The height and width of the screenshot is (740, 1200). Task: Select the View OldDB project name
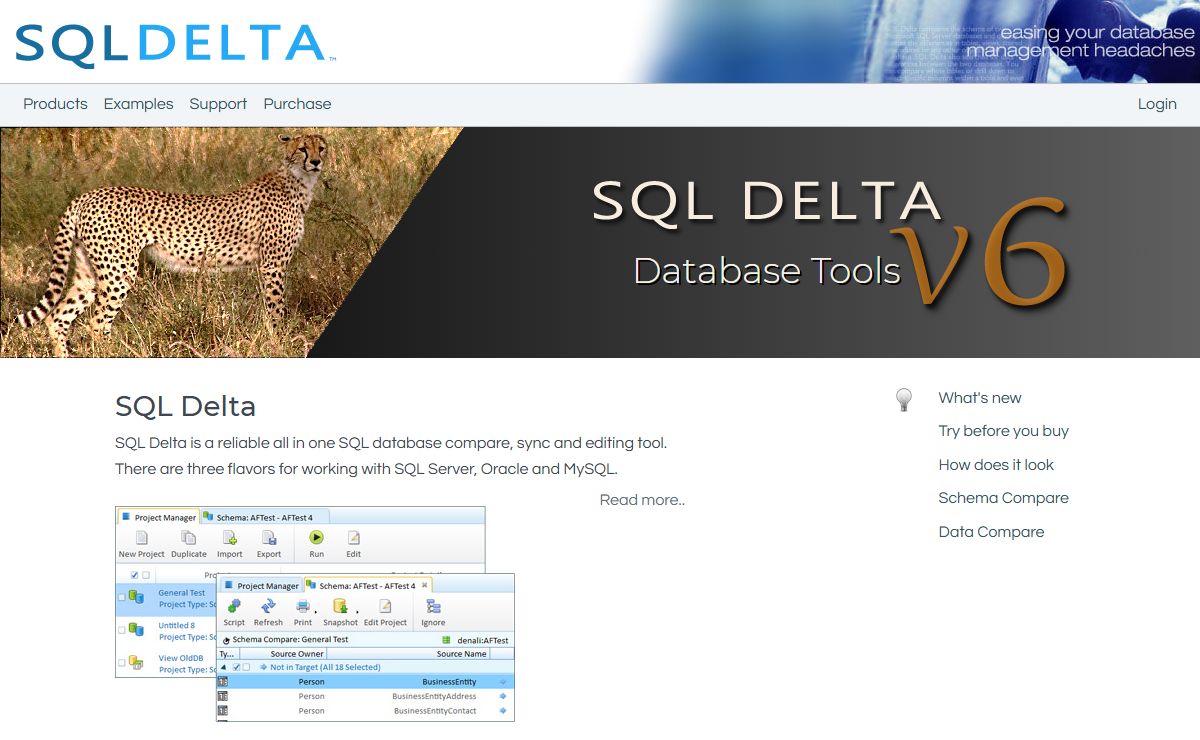pos(181,658)
